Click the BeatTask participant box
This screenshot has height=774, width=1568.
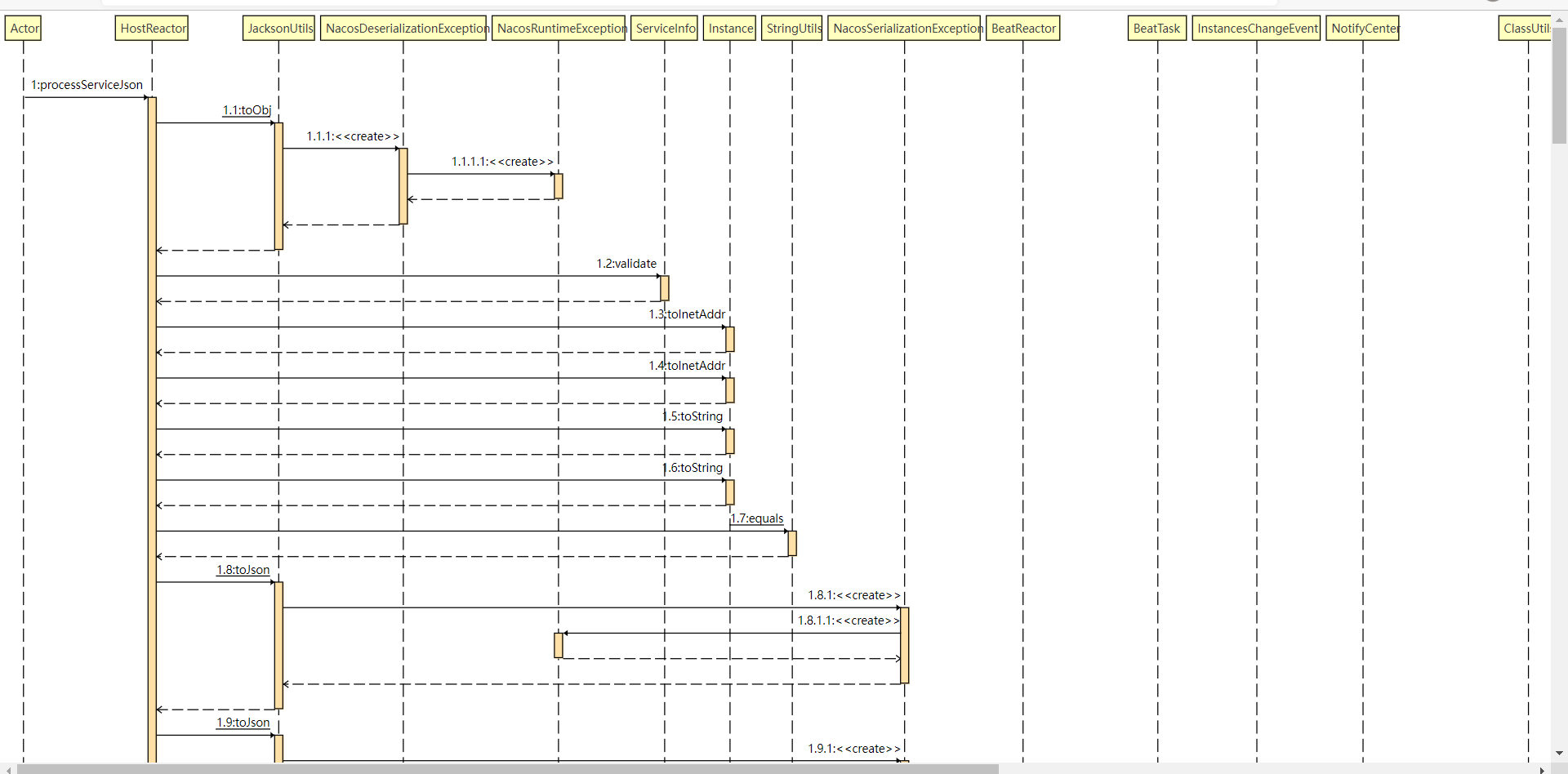pyautogui.click(x=1156, y=28)
